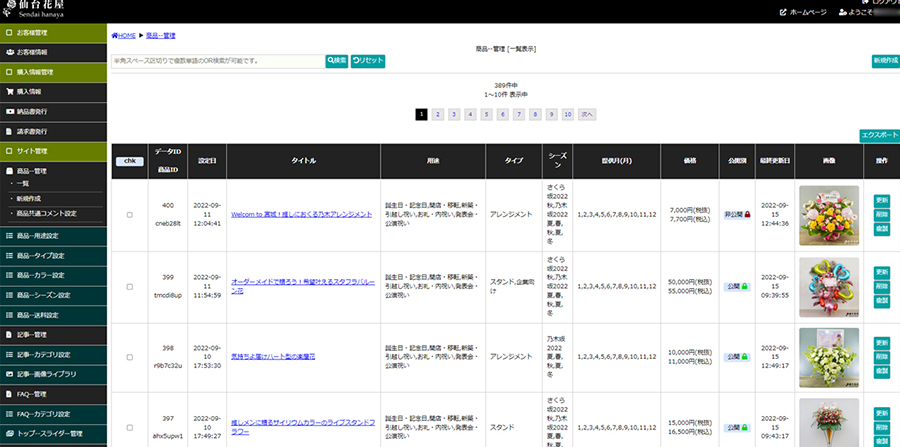Select 一覧 under 商品--管理 in sidebar
900x447 pixels.
23,184
